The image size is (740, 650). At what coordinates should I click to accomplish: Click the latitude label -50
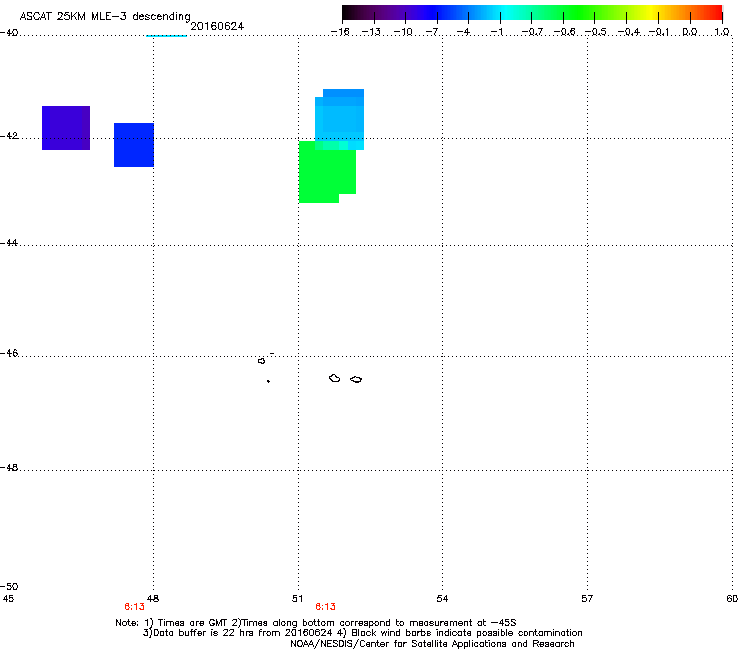9,587
